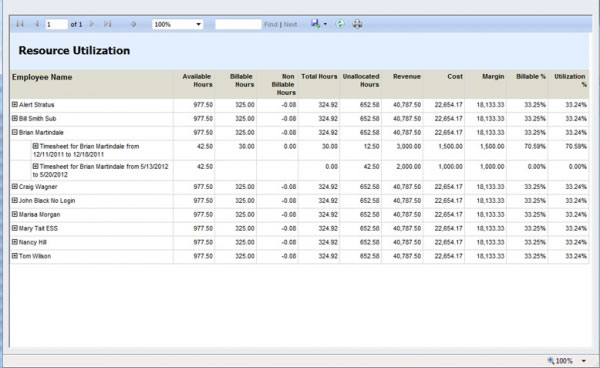
Task: Go to previous report page
Action: pyautogui.click(x=37, y=24)
